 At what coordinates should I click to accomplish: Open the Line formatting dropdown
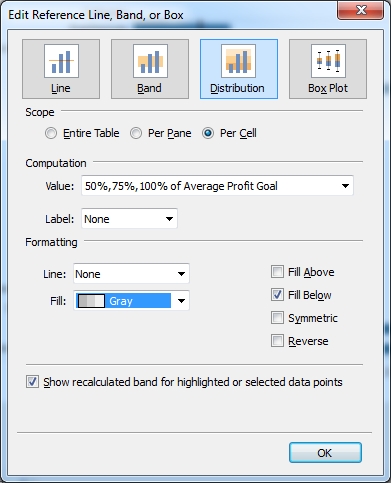[131, 274]
